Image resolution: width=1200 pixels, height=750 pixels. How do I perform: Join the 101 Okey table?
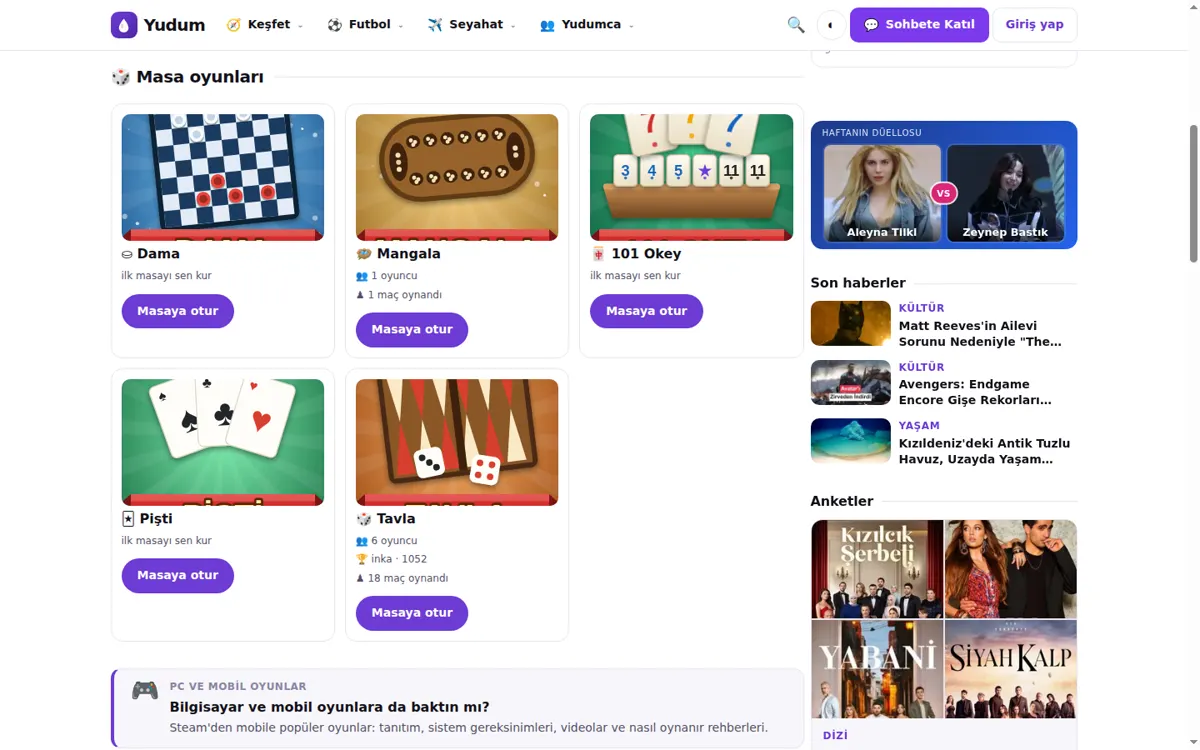(x=646, y=311)
